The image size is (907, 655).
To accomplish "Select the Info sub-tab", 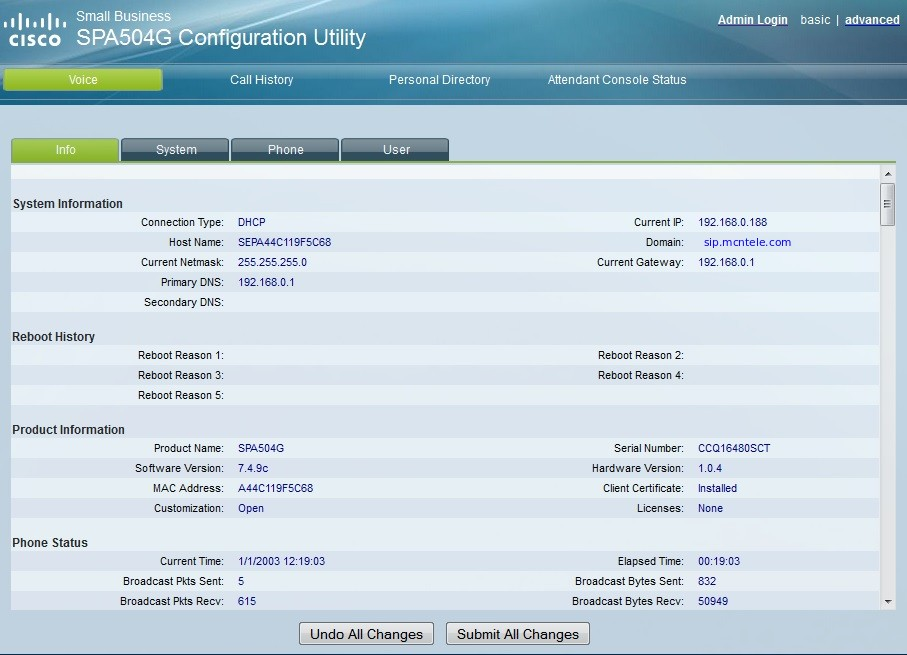I will click(65, 150).
